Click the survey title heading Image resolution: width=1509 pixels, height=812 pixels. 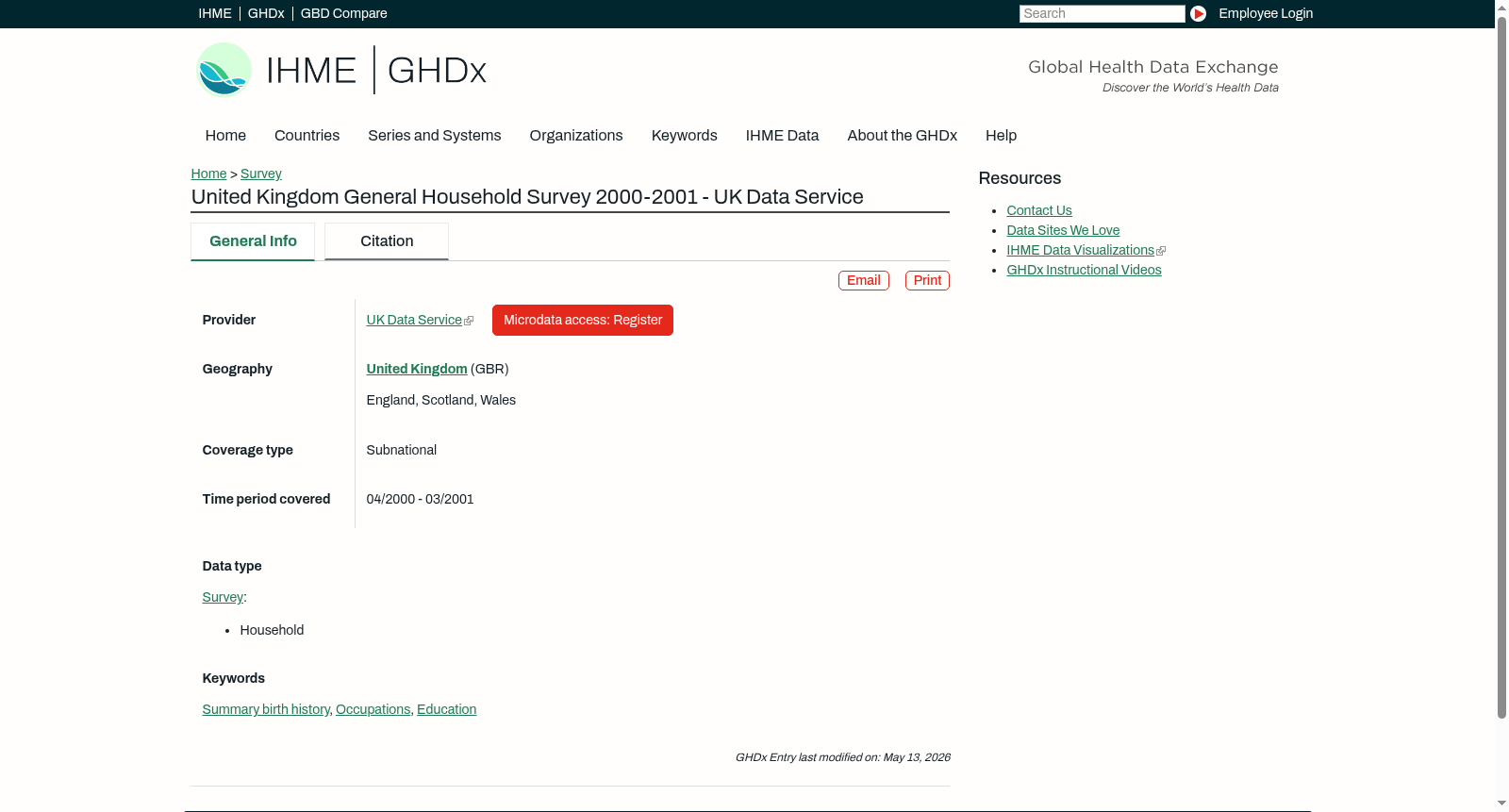[527, 196]
